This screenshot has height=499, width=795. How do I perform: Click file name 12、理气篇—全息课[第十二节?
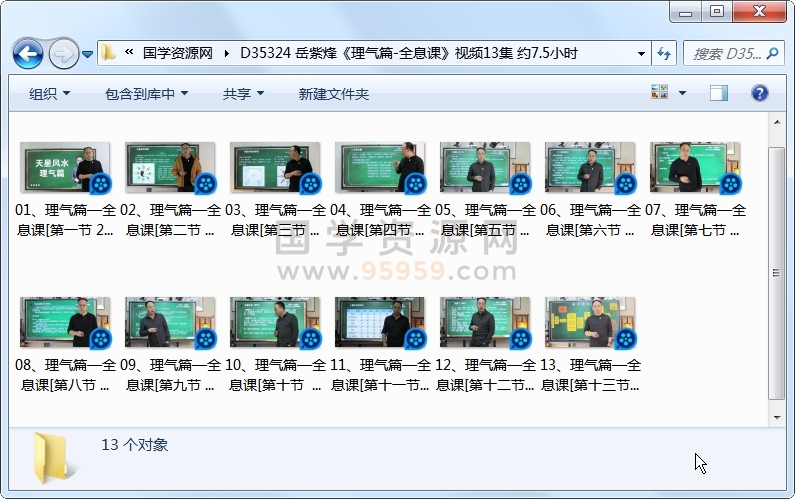(x=485, y=375)
